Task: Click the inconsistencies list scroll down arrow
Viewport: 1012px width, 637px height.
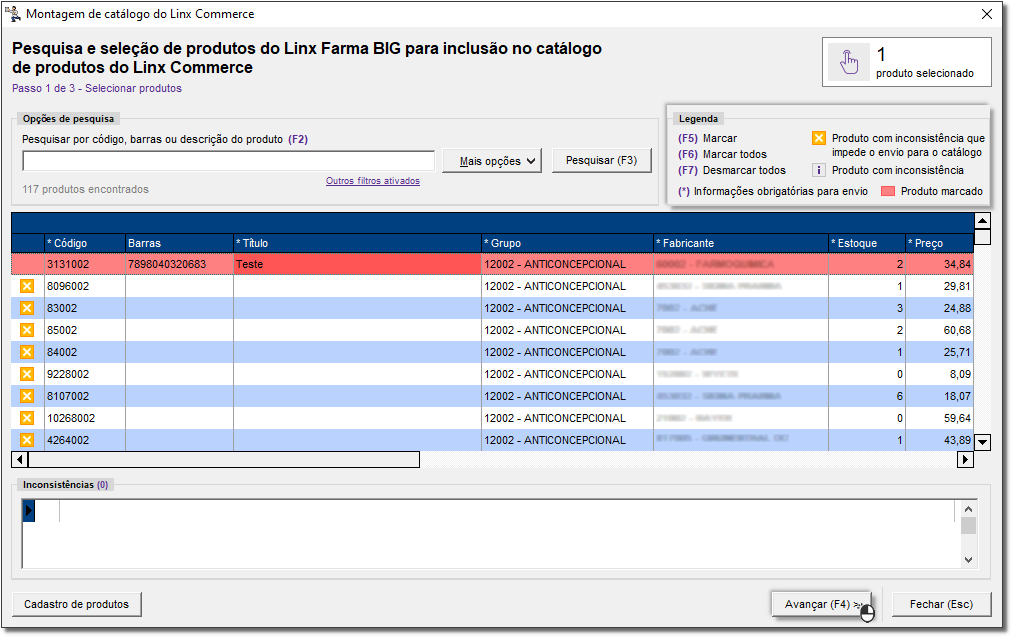Action: coord(968,560)
